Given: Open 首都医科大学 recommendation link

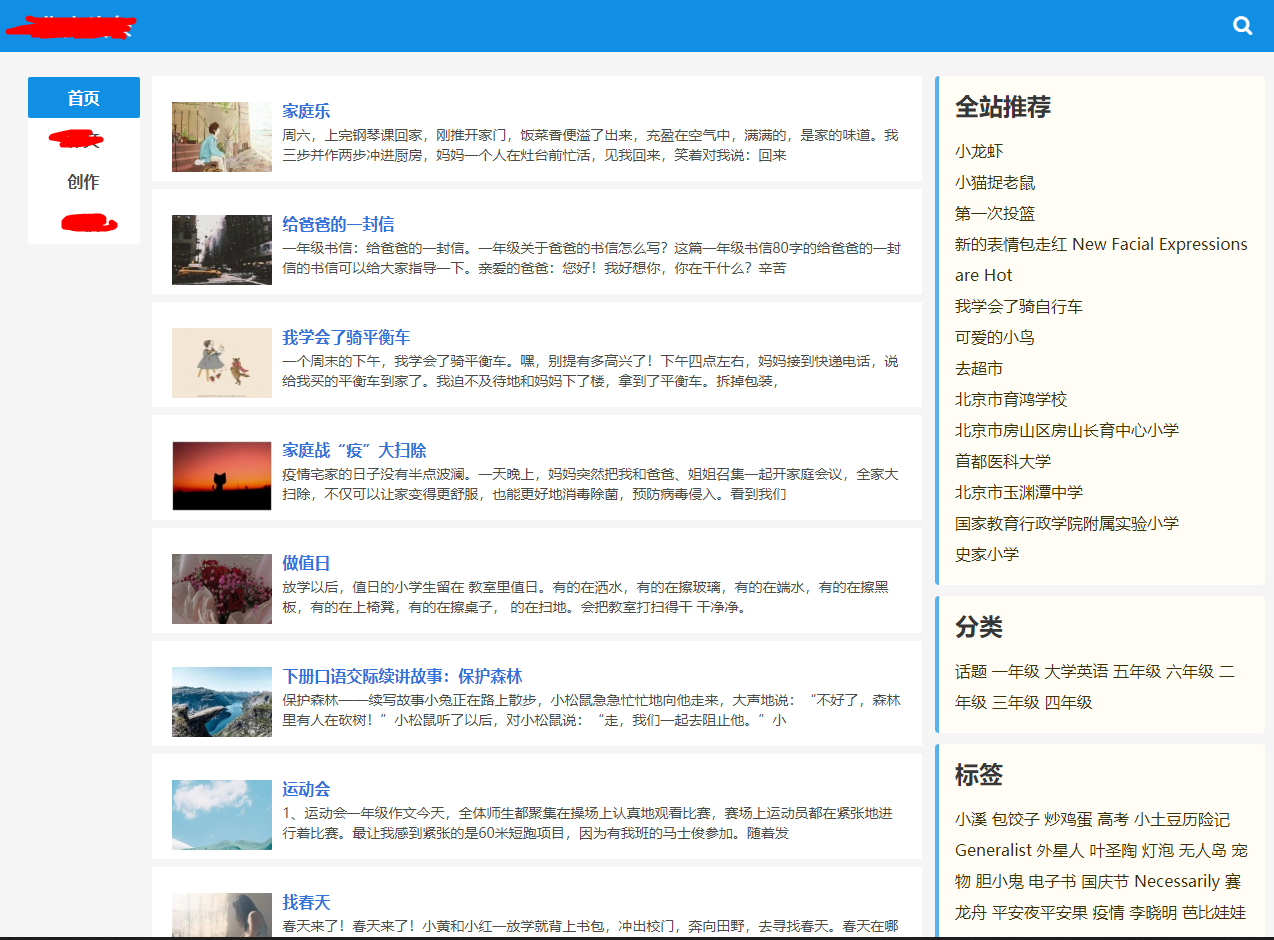Looking at the screenshot, I should tap(1003, 461).
